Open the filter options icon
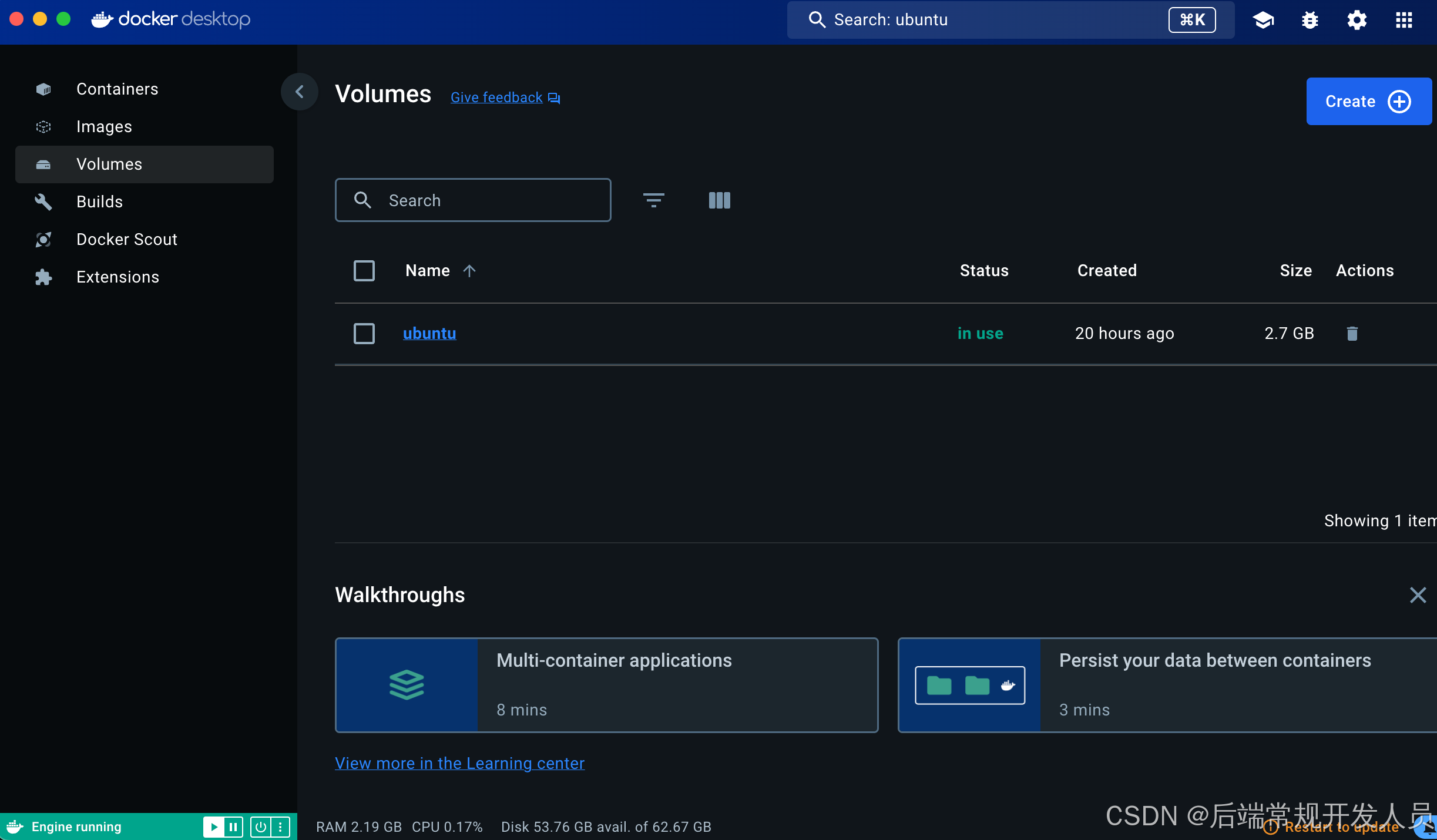1437x840 pixels. pos(653,200)
